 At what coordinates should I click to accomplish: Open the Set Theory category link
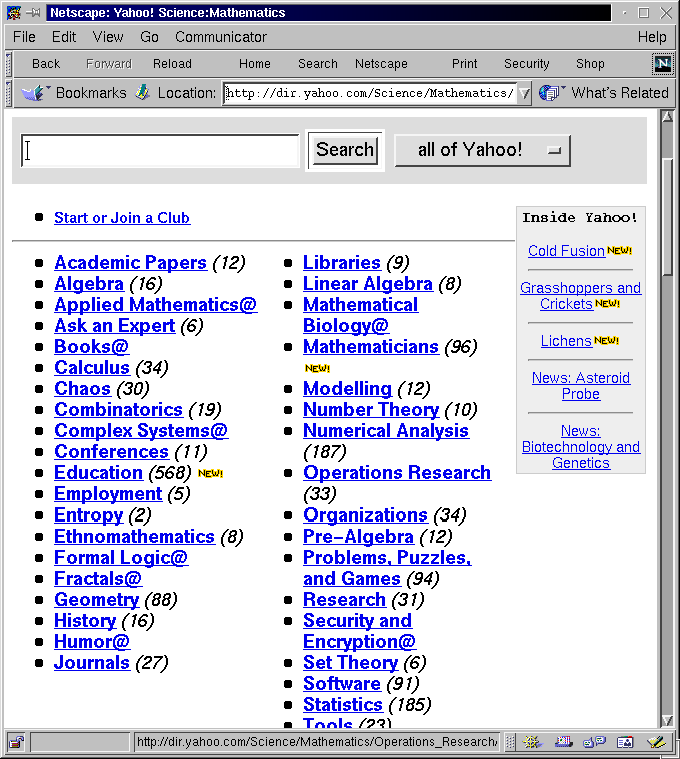click(x=351, y=662)
